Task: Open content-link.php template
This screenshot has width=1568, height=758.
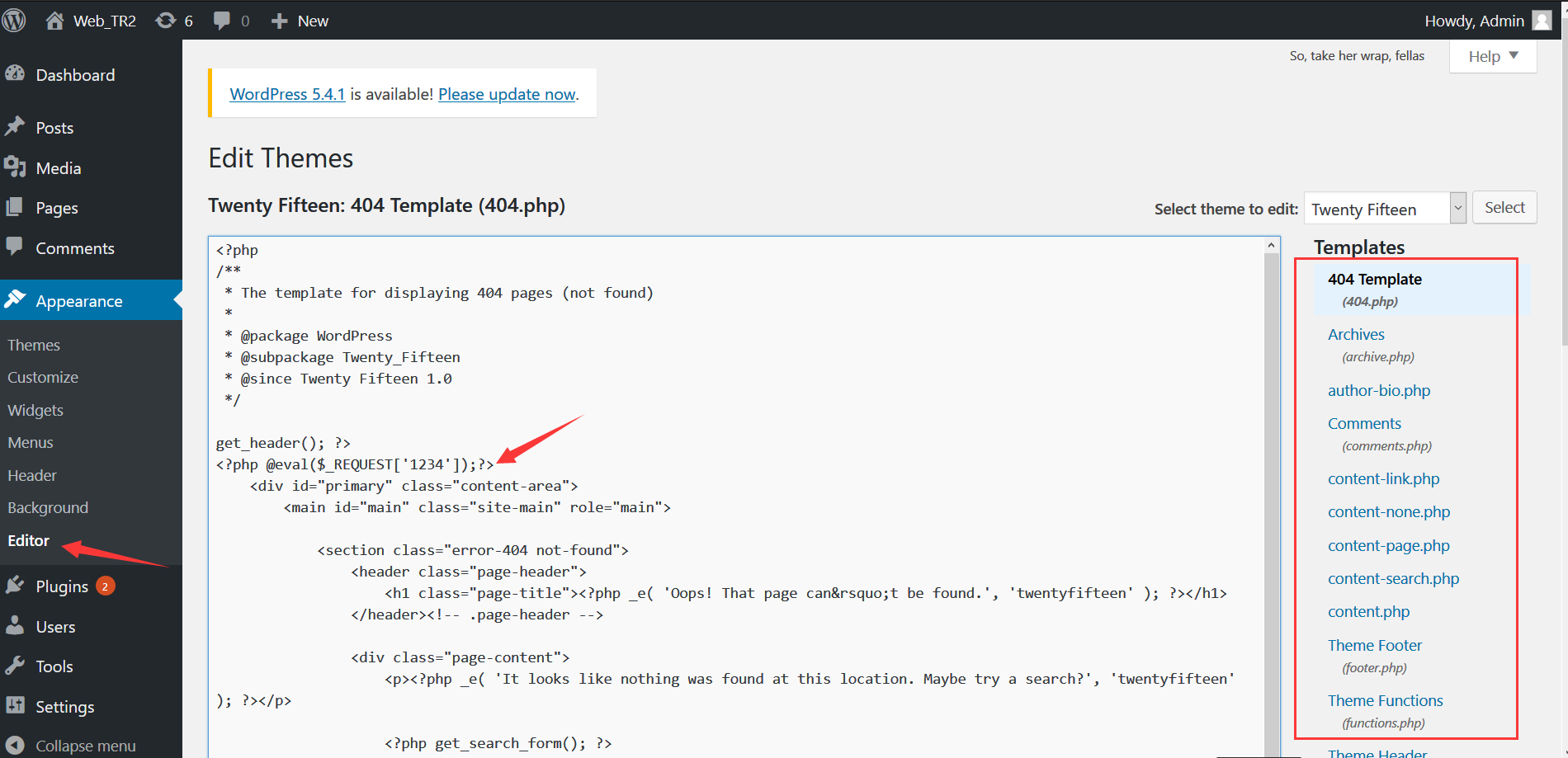Action: [x=1383, y=478]
